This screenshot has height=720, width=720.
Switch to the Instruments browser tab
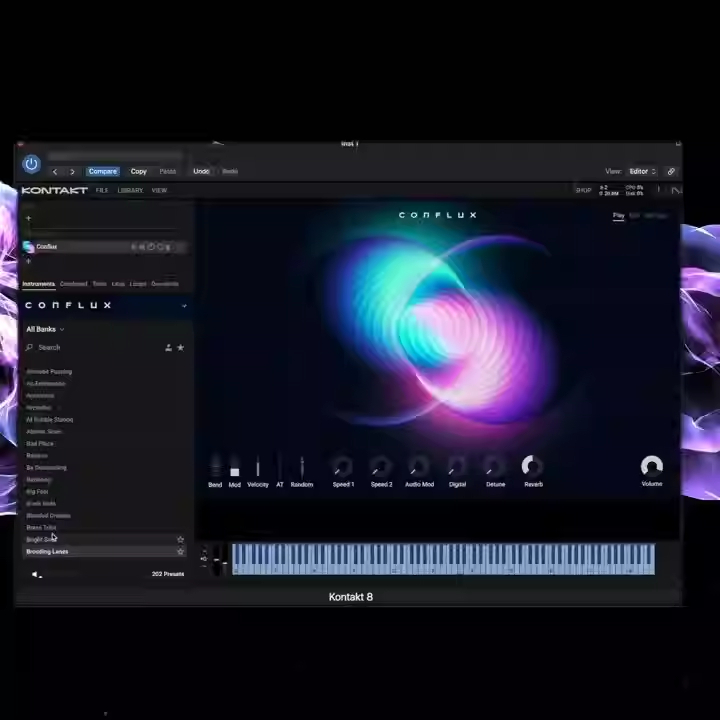coord(39,284)
